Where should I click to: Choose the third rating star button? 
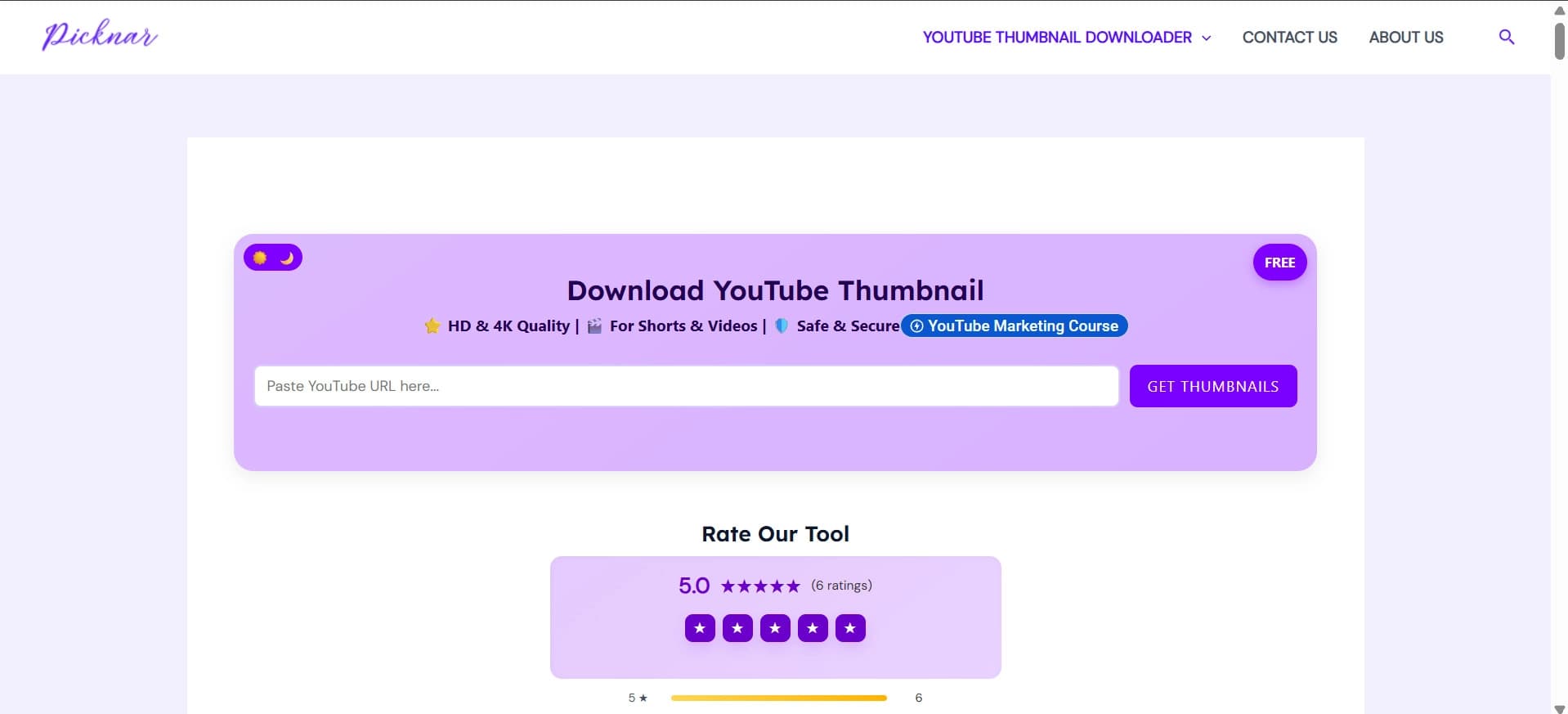(775, 628)
